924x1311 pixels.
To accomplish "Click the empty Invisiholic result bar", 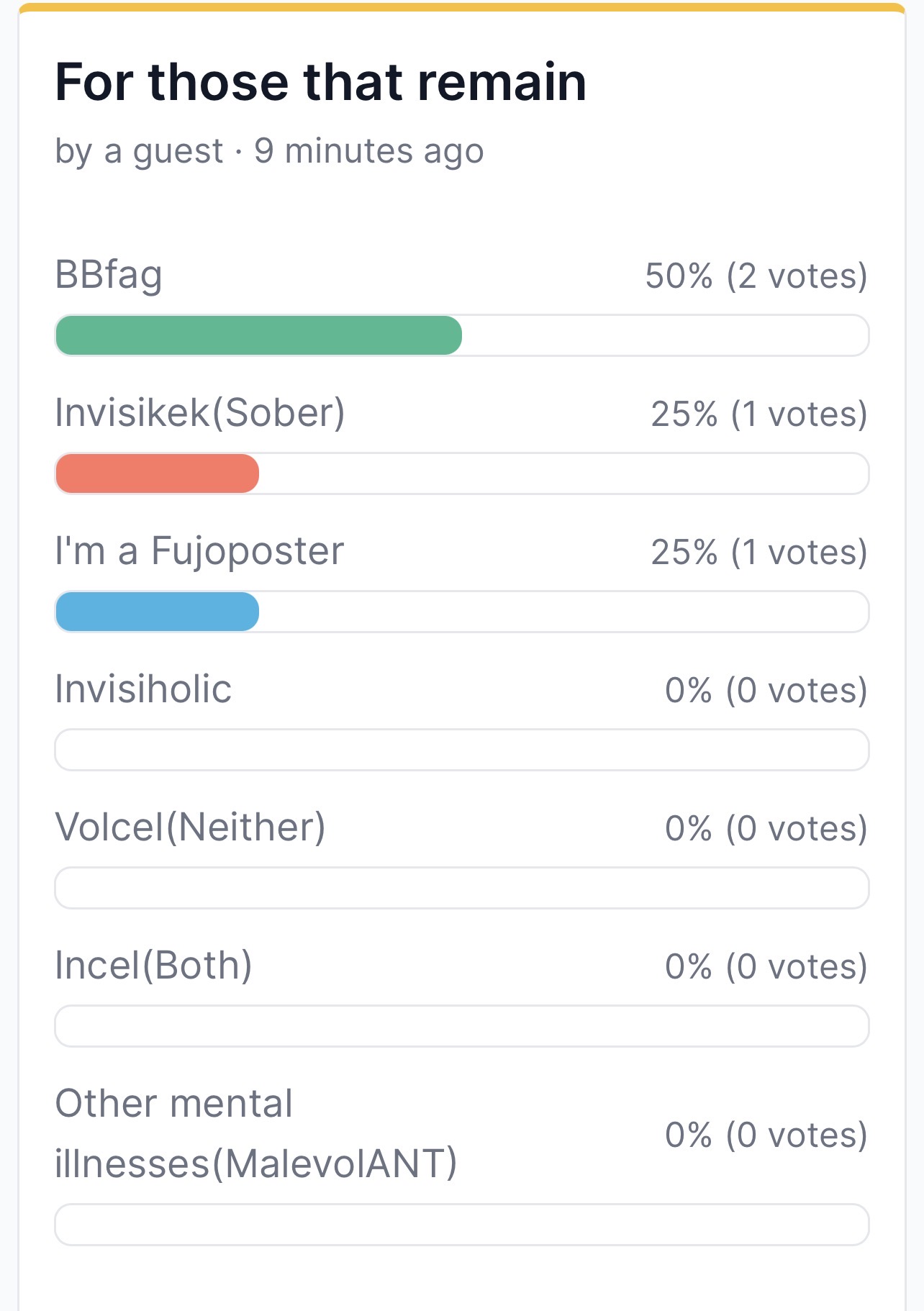I will point(461,750).
